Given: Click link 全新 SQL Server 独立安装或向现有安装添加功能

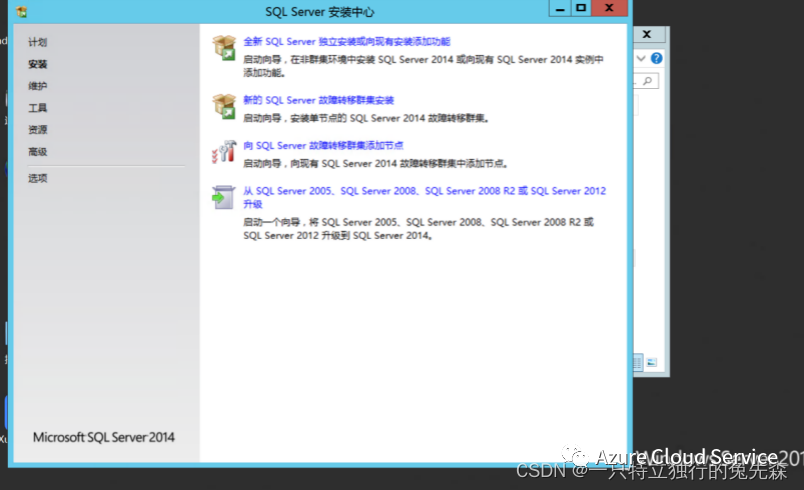Looking at the screenshot, I should (x=347, y=42).
